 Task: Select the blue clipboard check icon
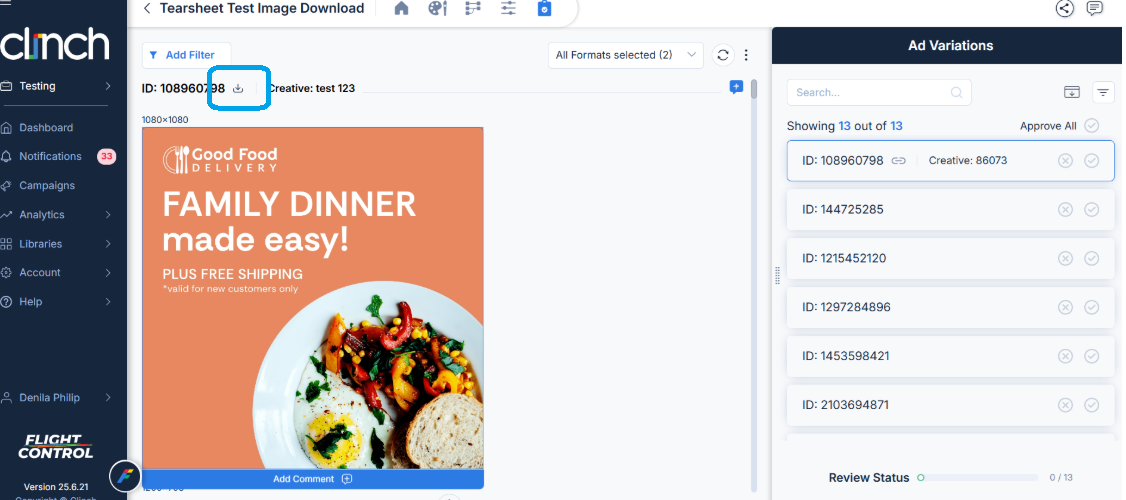[544, 9]
